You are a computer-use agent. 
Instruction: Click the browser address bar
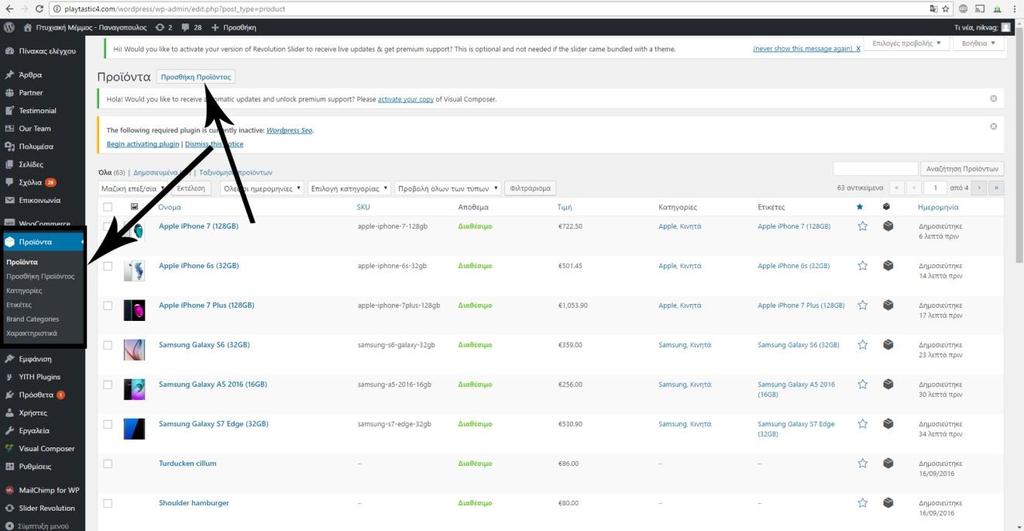(490, 8)
